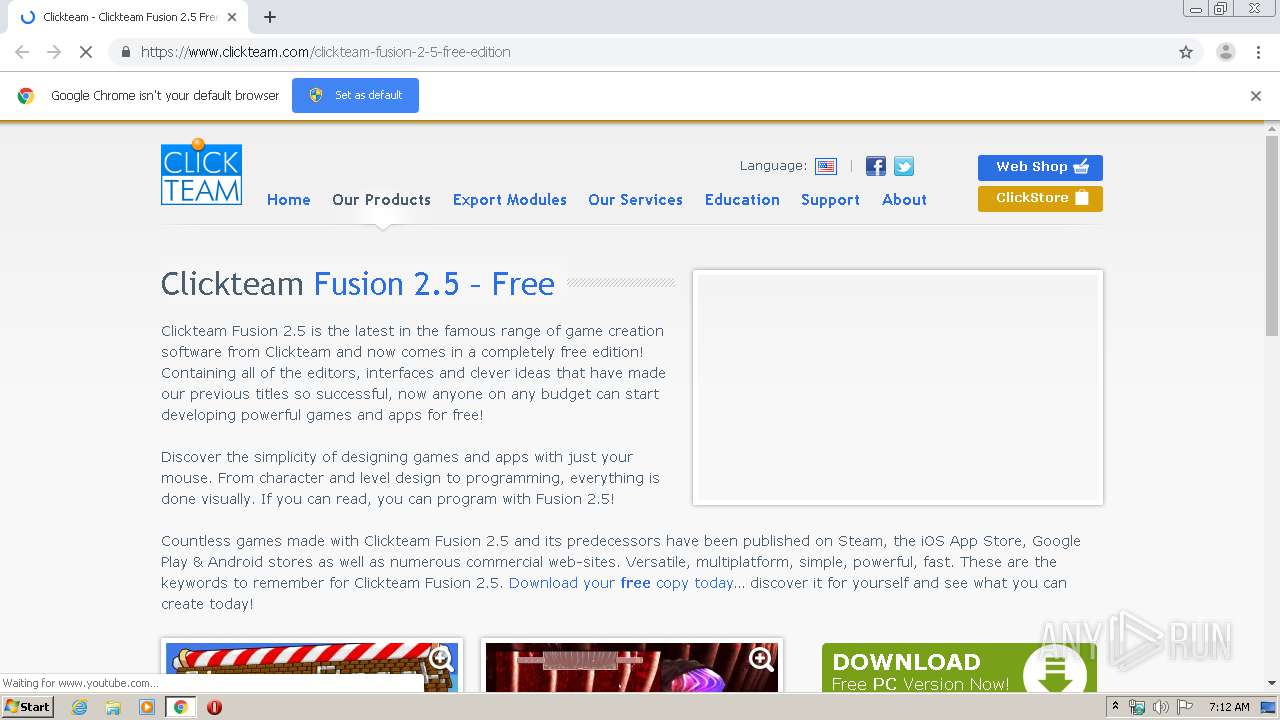
Task: Open the red theater game thumbnail
Action: pos(632,667)
